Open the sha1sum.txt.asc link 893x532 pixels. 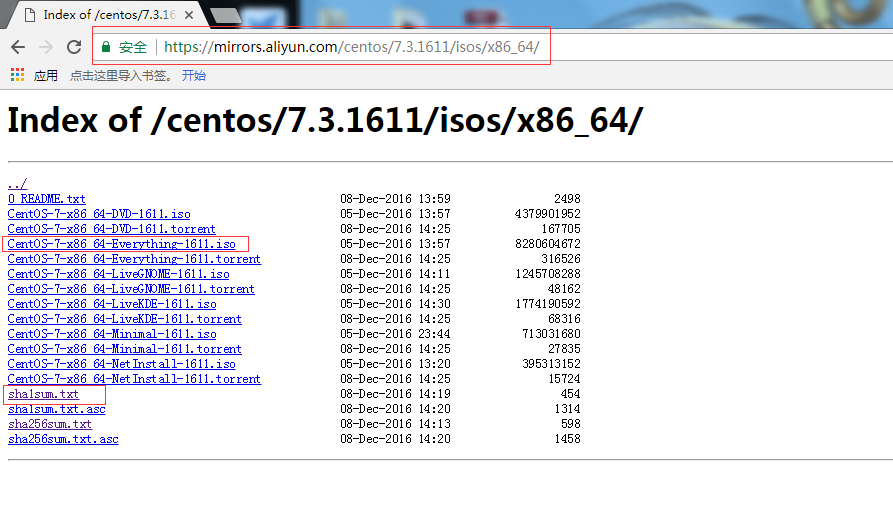tap(56, 408)
